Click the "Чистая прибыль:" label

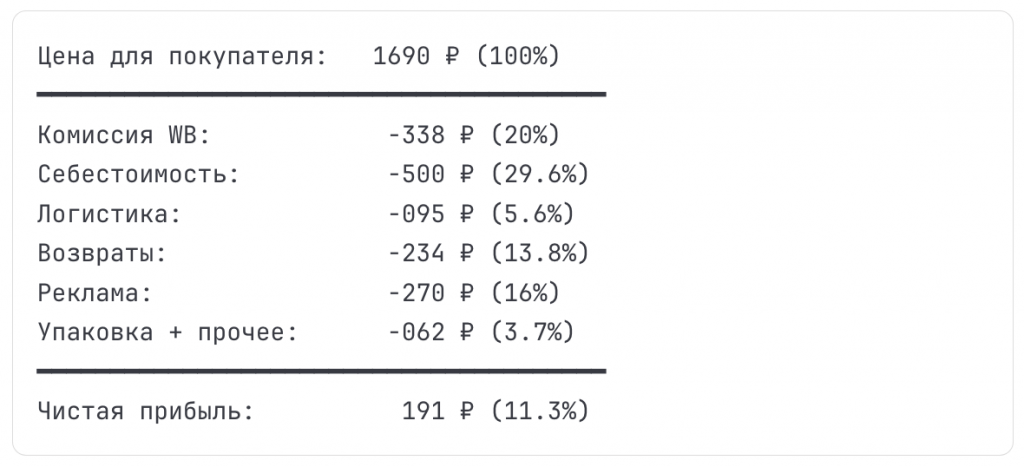pyautogui.click(x=146, y=411)
